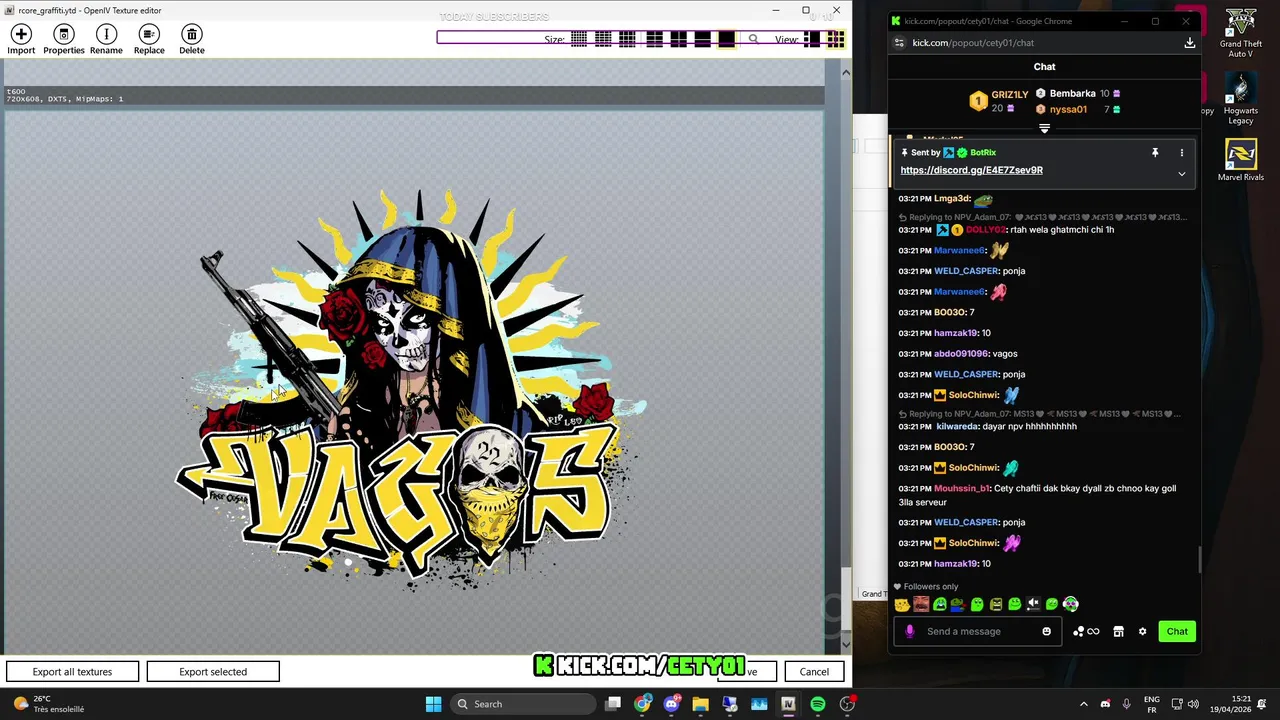Click username DOLLY02 in chat
Screen dimensions: 1280x720
coord(986,230)
